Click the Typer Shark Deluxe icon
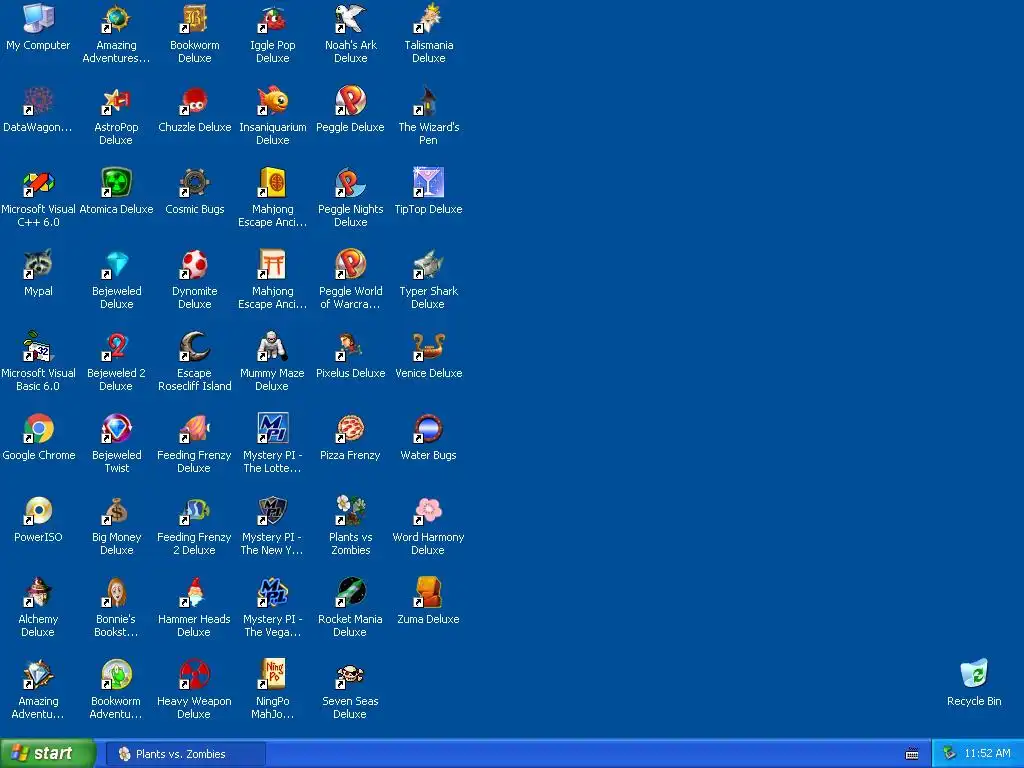 (428, 264)
